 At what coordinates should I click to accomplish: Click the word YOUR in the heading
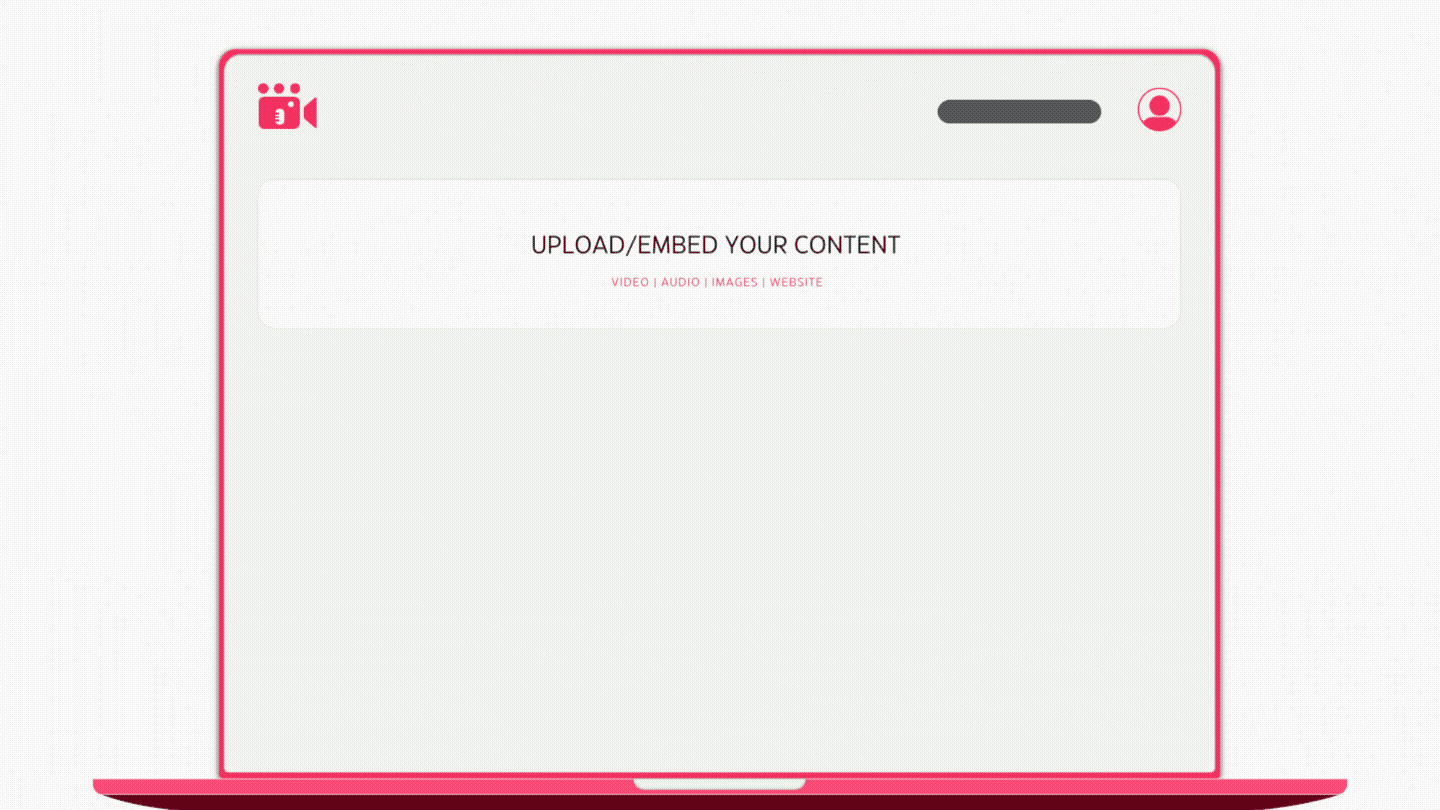pos(756,245)
